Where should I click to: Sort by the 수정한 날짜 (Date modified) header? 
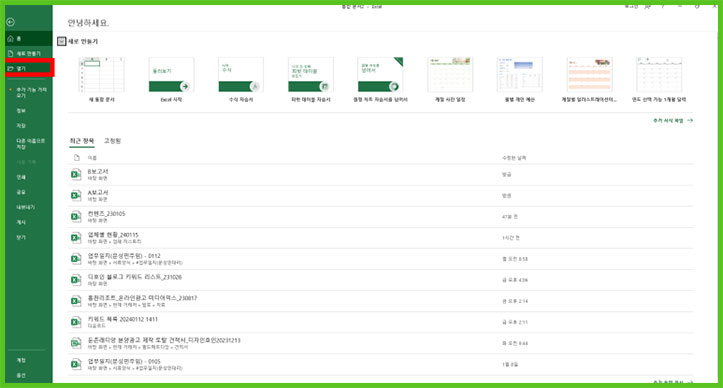pos(514,158)
